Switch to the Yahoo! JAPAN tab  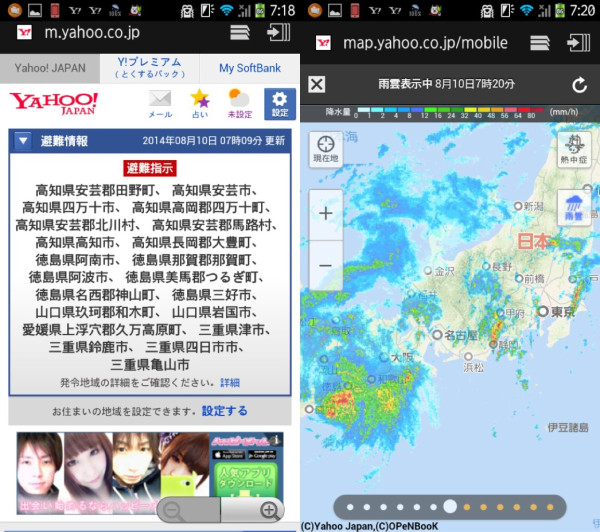(49, 68)
